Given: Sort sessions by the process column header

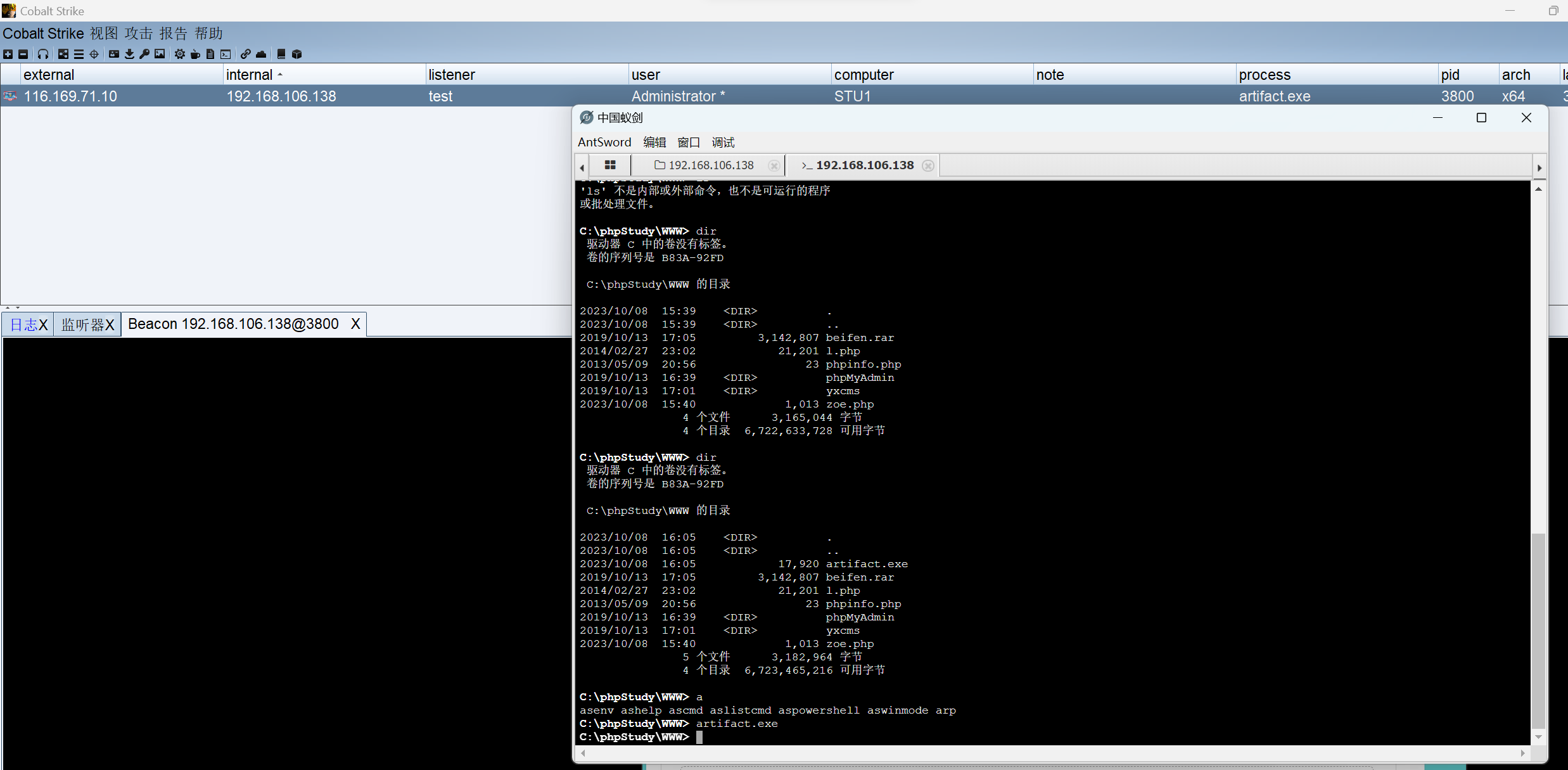Looking at the screenshot, I should click(x=1337, y=75).
